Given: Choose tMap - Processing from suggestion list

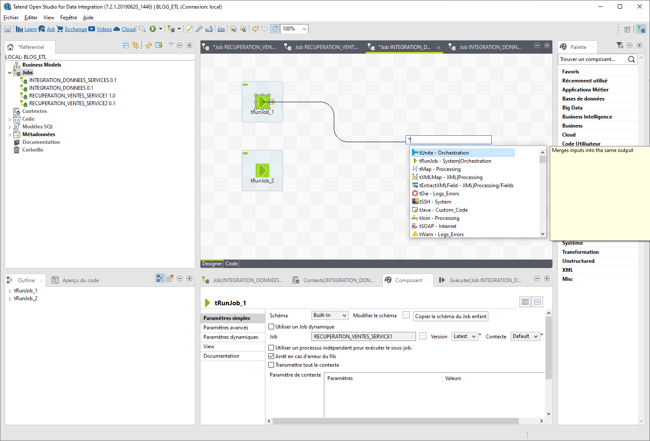Looking at the screenshot, I should [439, 169].
